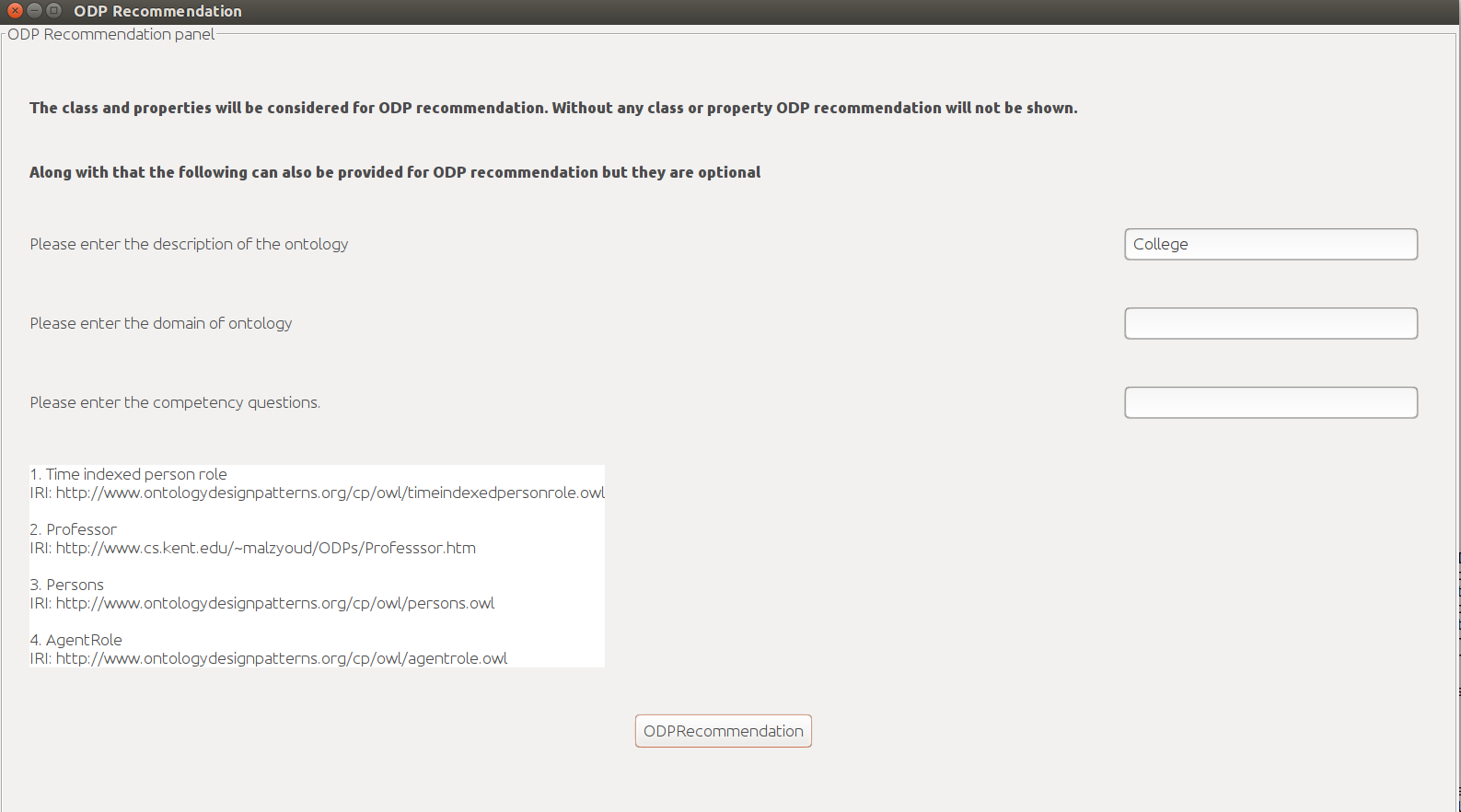Click the agentrole.owl IRI
The height and width of the screenshot is (812, 1461).
281,658
